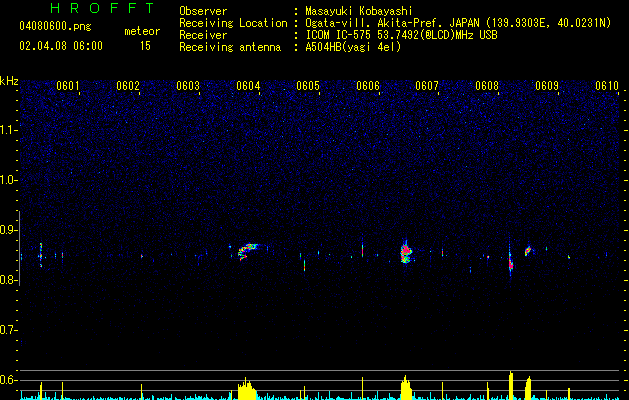This screenshot has width=629, height=400.
Task: Click the yellow signal peak below 0604
Action: [246, 390]
